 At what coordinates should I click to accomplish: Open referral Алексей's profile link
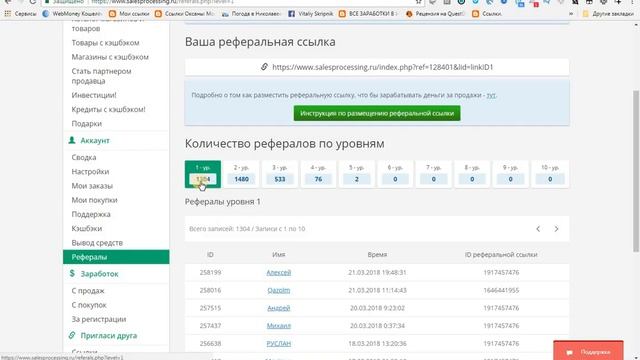point(279,272)
